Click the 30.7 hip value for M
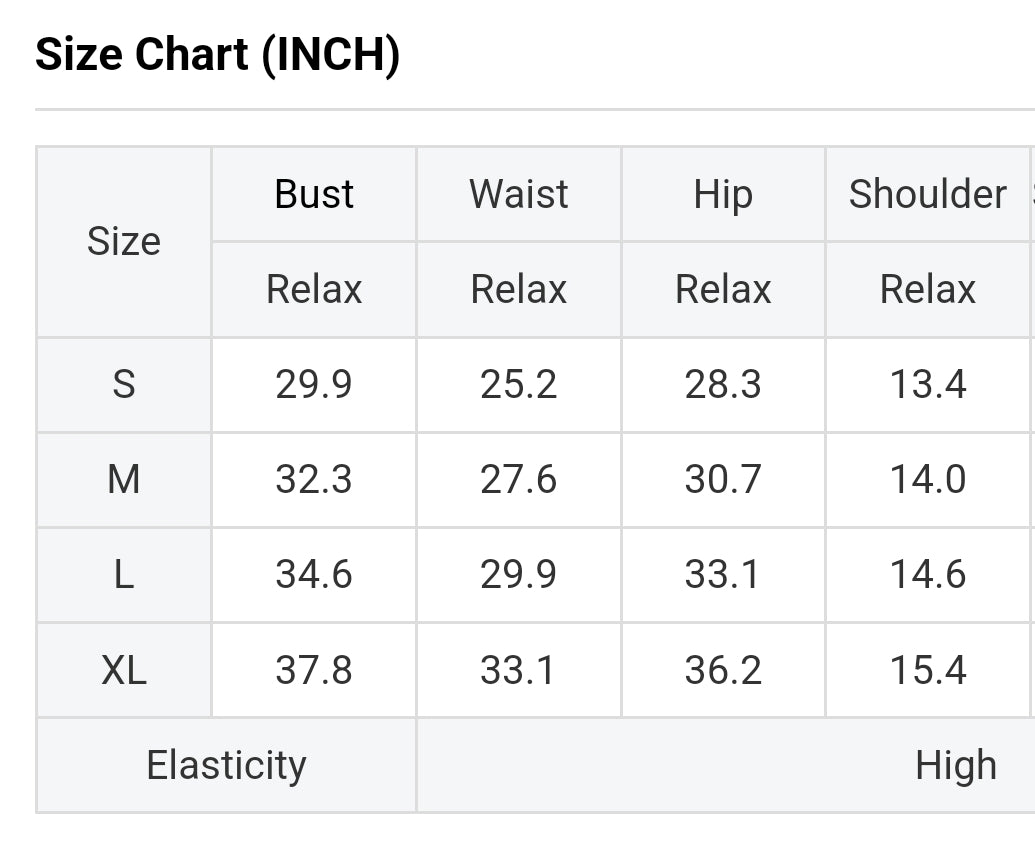 point(723,480)
